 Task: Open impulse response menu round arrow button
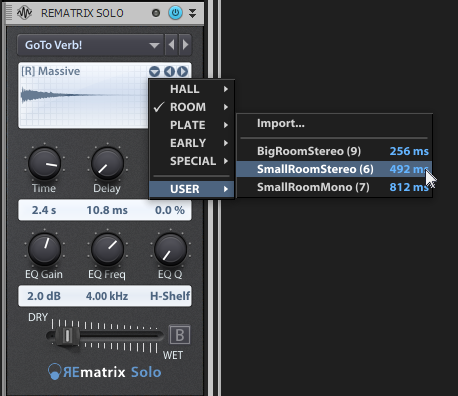click(x=154, y=71)
